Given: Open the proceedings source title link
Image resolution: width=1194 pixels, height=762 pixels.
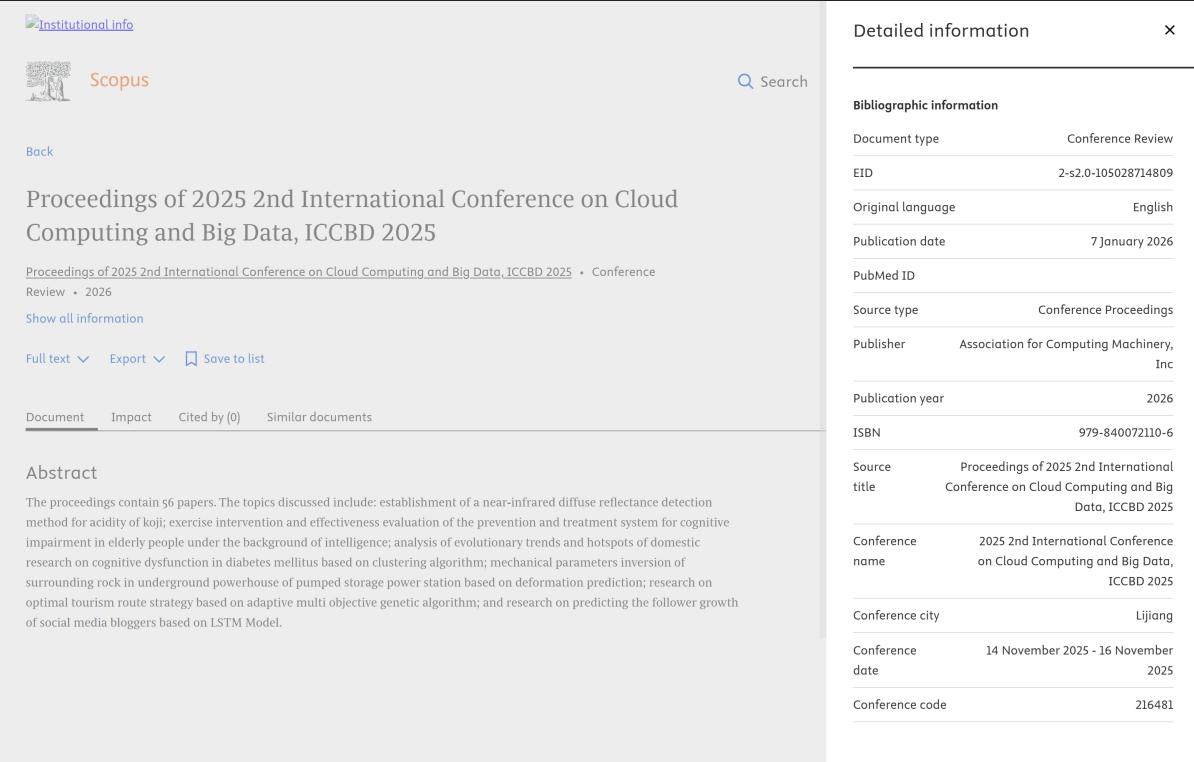Looking at the screenshot, I should pos(298,272).
